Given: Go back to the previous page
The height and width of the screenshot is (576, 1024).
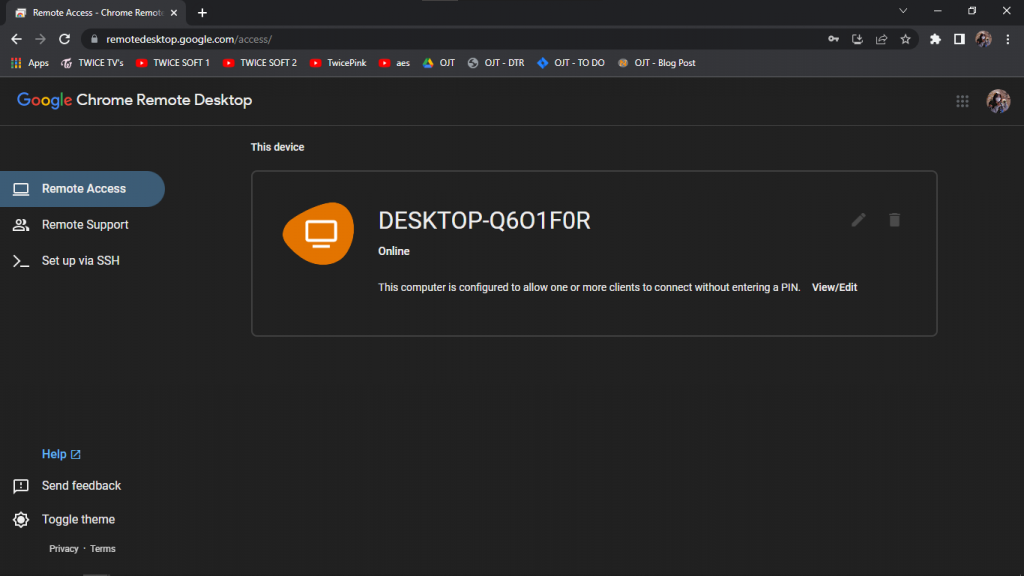Looking at the screenshot, I should (x=16, y=39).
